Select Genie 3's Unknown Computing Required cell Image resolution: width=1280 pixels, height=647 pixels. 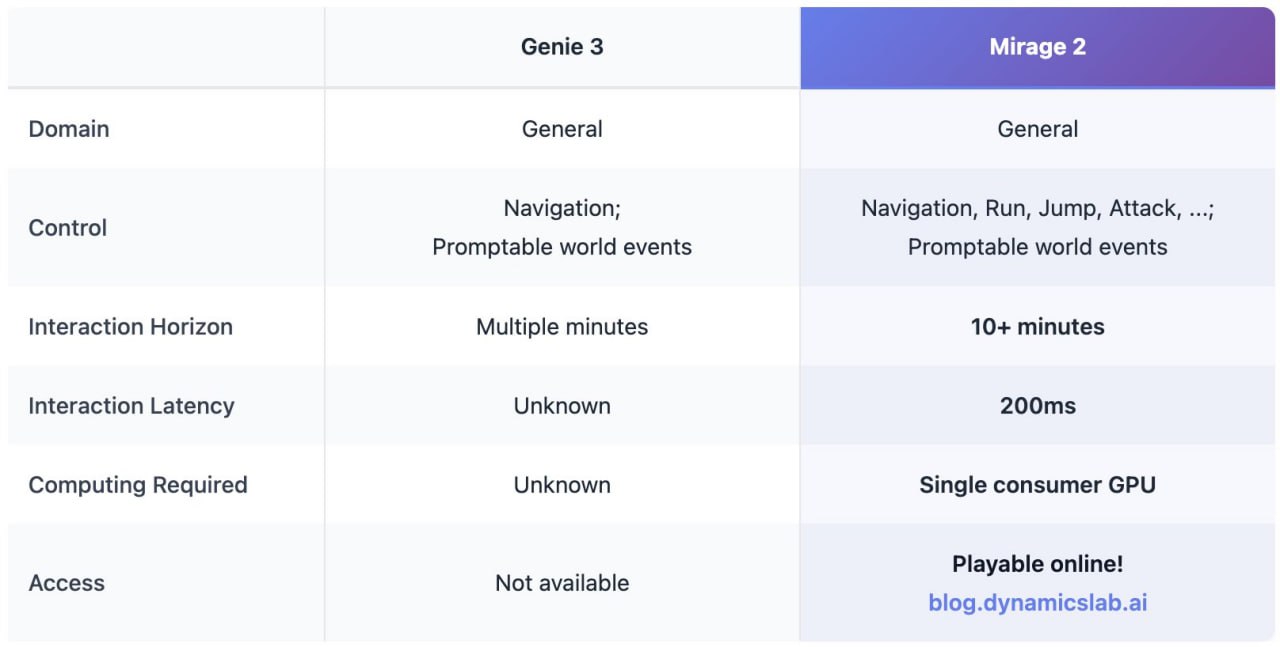[562, 485]
